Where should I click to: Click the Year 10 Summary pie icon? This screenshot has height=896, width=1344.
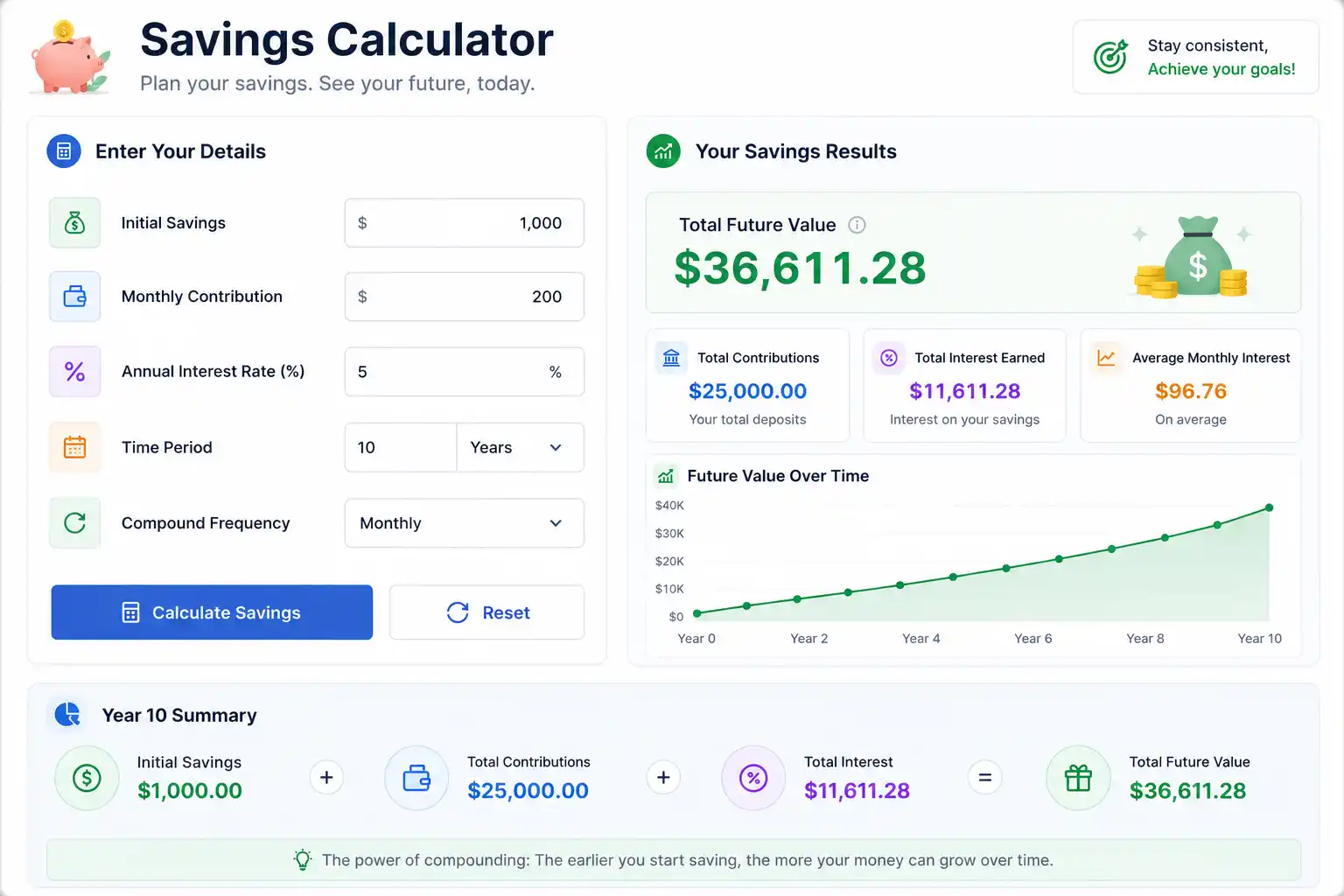(x=67, y=715)
